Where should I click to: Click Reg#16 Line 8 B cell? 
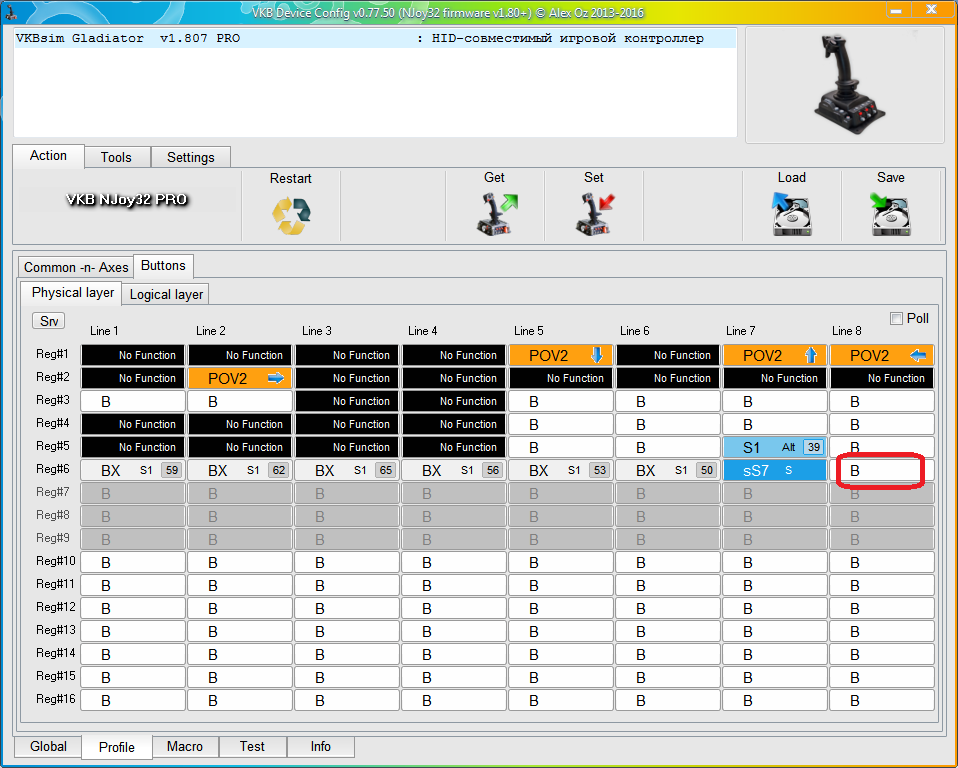pyautogui.click(x=881, y=700)
